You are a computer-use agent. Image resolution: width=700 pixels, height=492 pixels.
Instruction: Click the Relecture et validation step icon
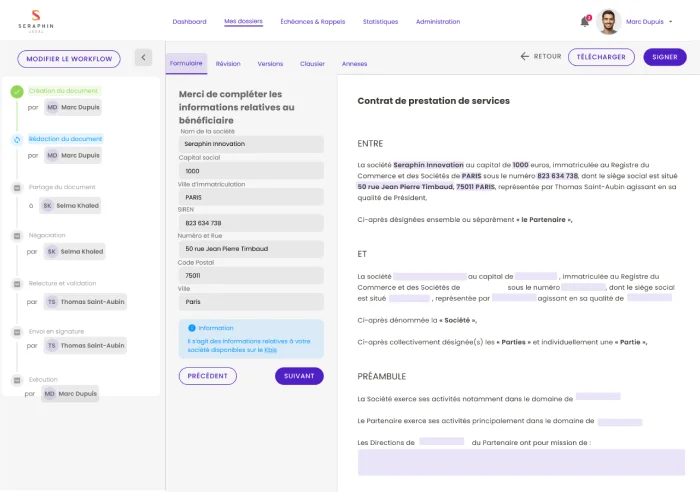pyautogui.click(x=17, y=284)
